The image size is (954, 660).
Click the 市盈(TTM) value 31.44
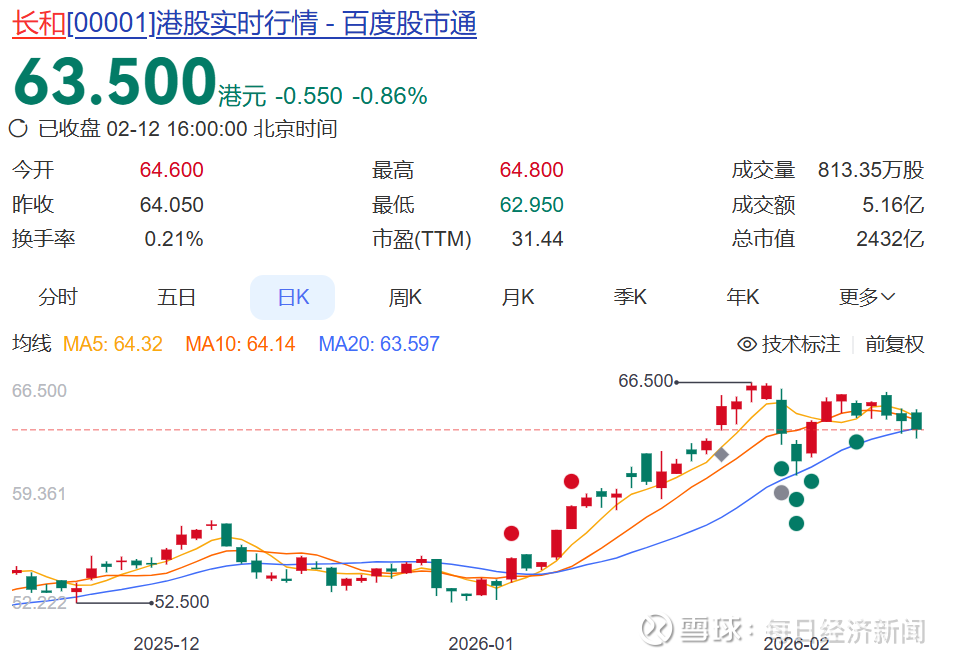pos(538,238)
